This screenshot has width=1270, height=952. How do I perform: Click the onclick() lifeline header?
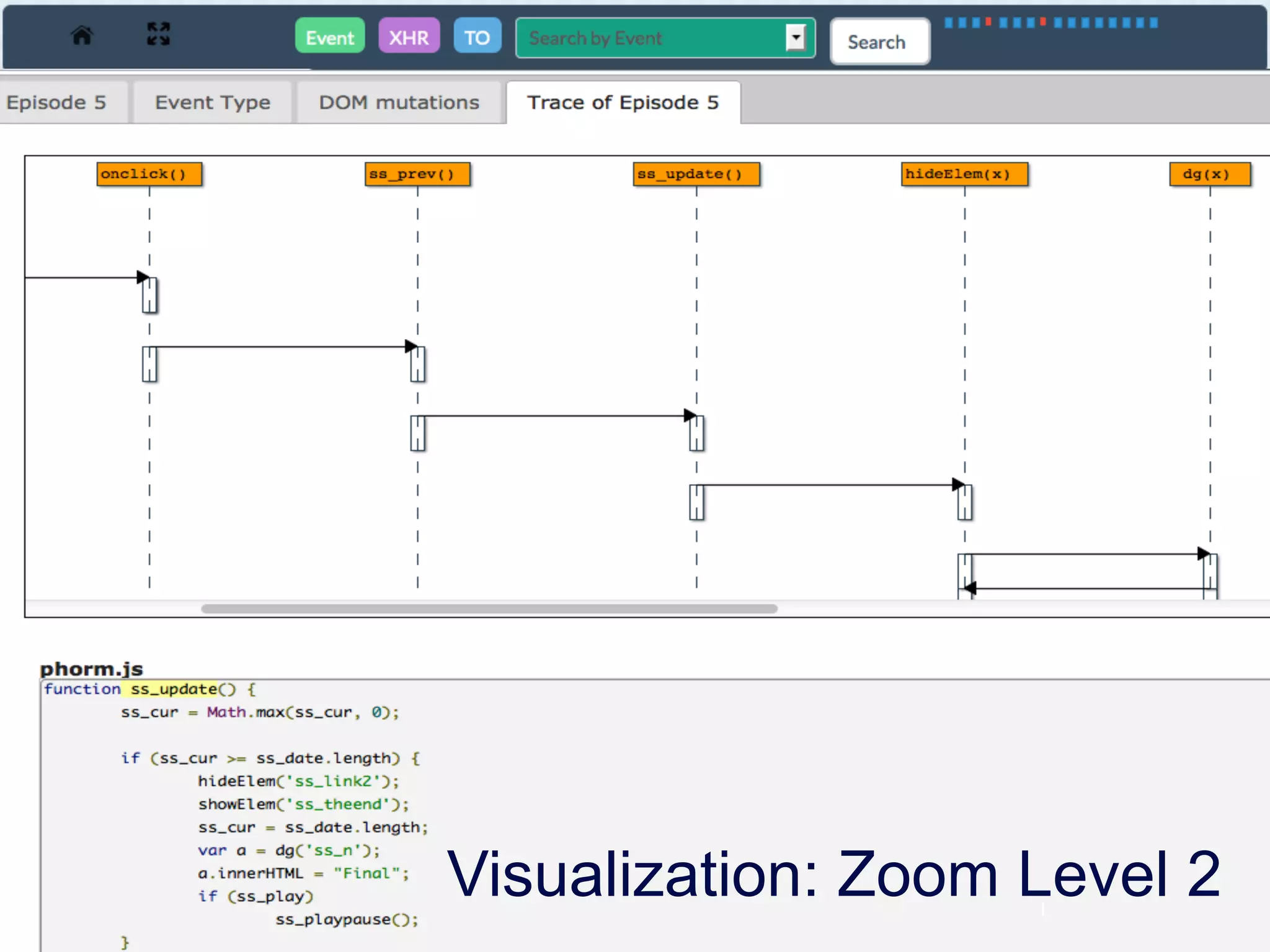click(149, 174)
